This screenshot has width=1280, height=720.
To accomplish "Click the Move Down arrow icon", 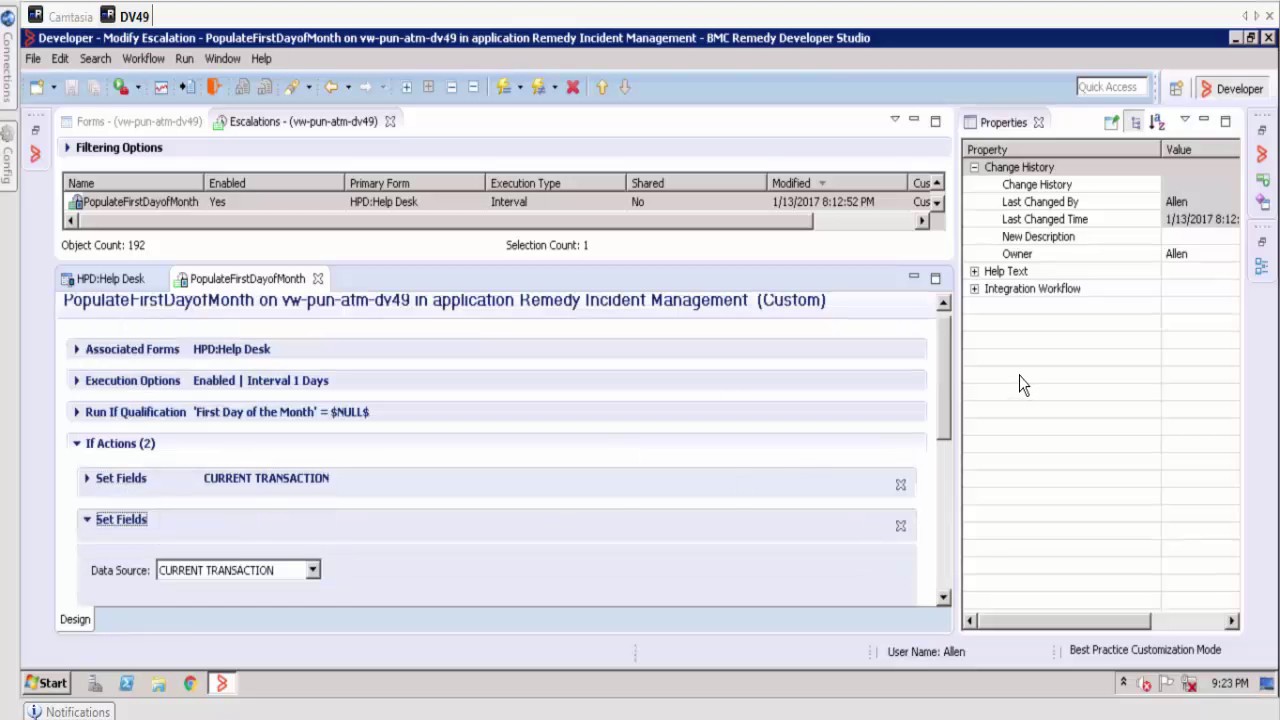I will click(625, 88).
